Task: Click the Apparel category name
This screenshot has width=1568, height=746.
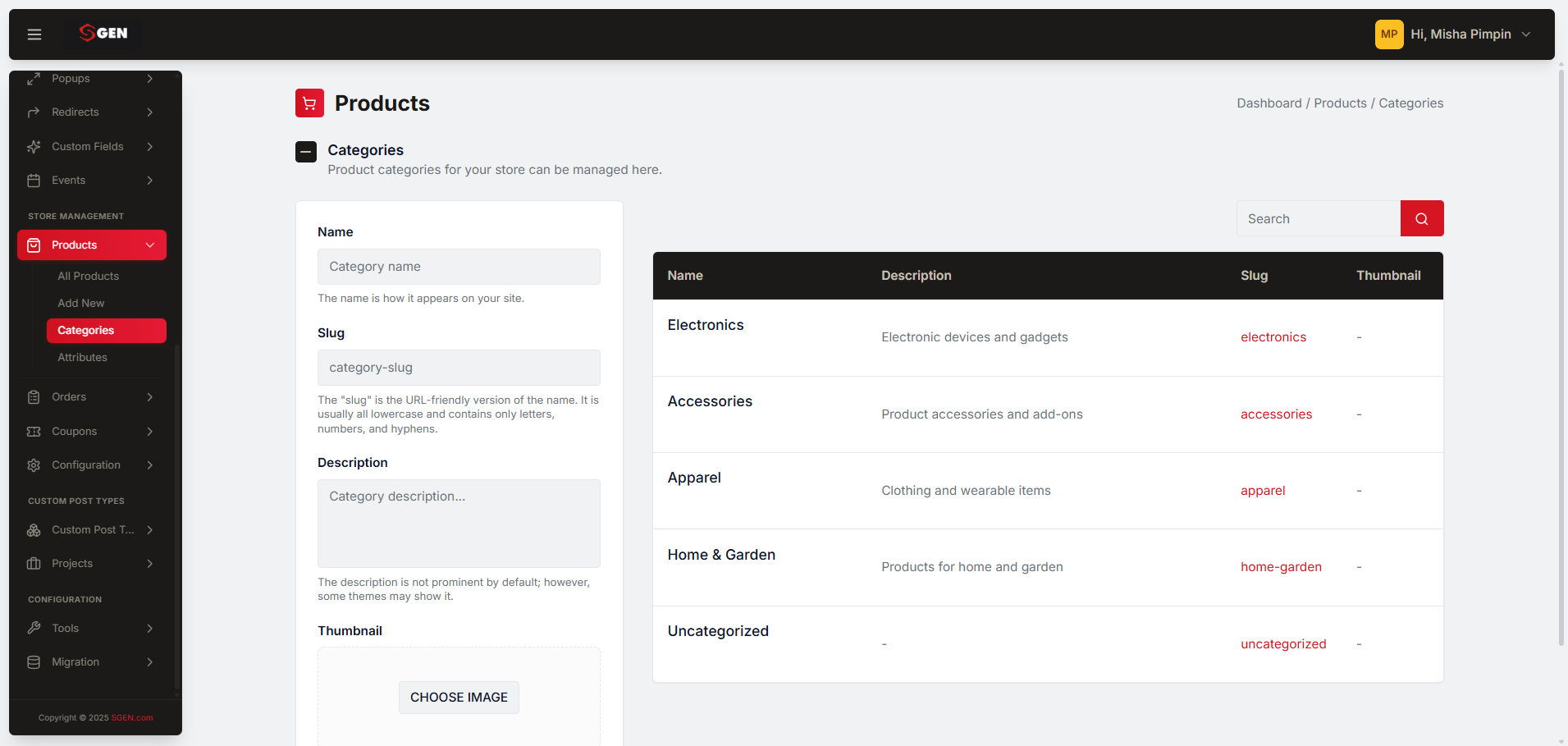Action: point(694,478)
